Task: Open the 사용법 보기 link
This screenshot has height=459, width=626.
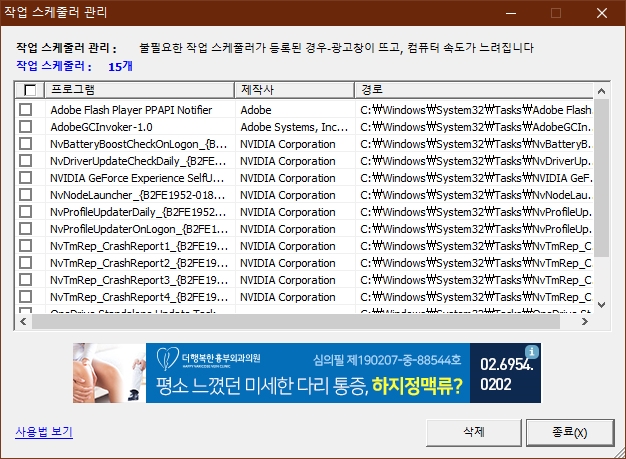Action: pos(44,432)
